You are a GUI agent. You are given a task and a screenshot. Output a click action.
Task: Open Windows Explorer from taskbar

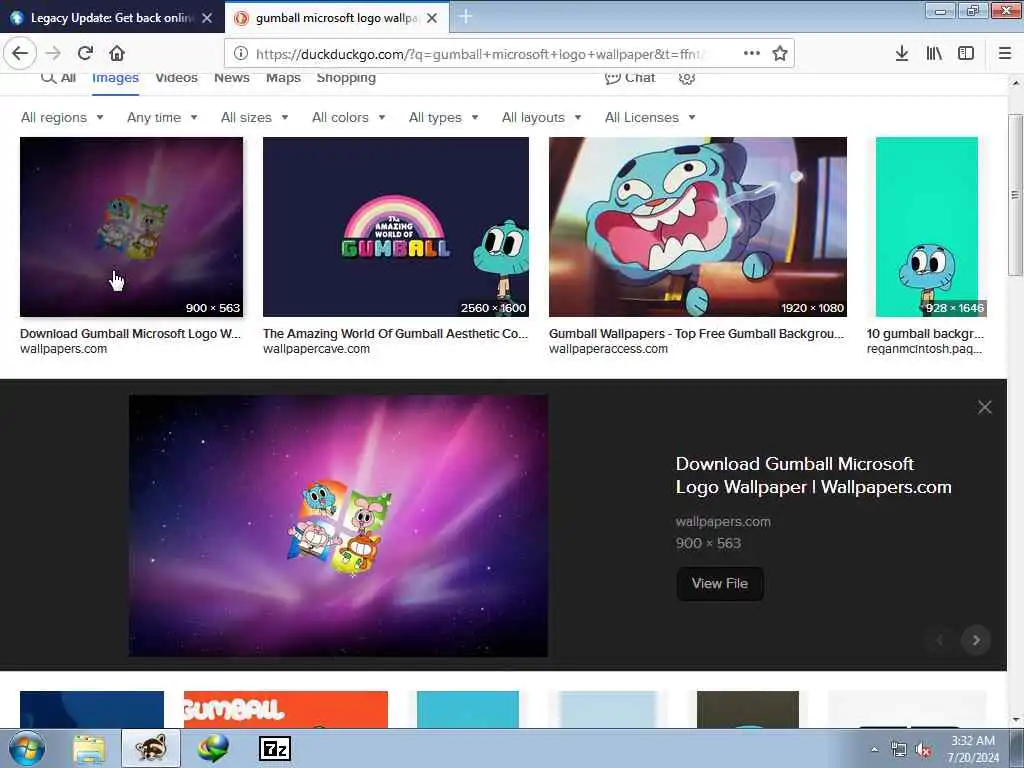point(89,748)
